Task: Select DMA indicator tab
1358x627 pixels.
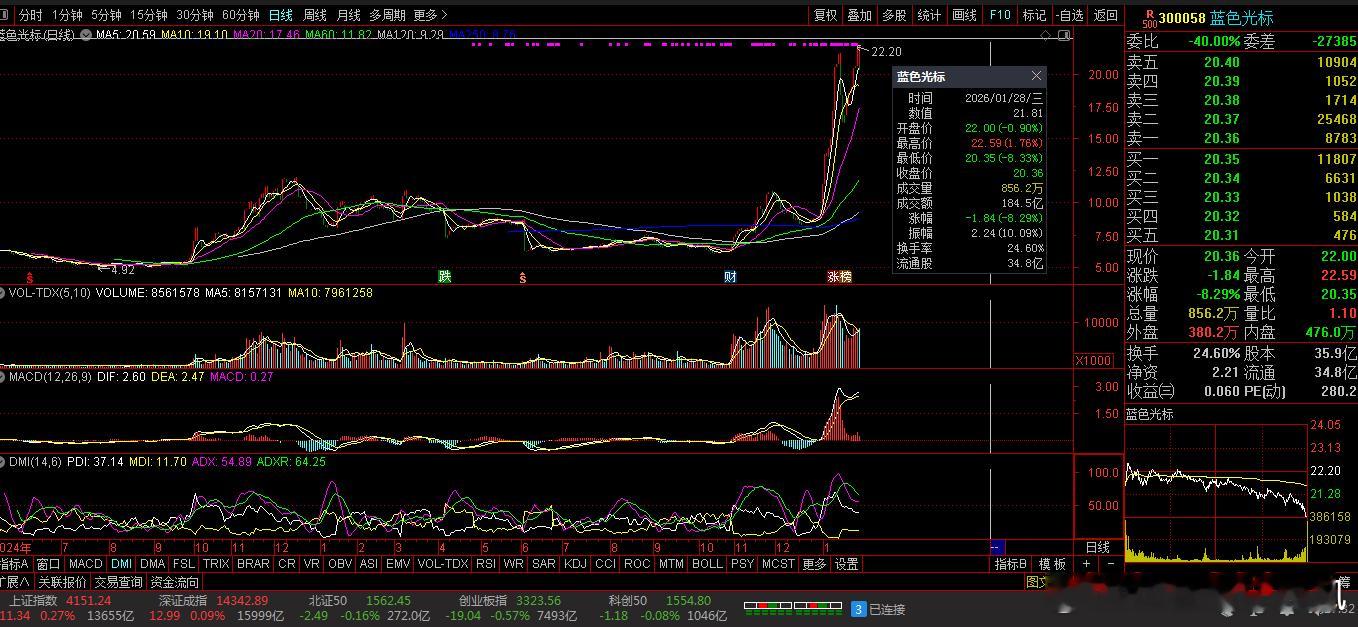Action: click(x=152, y=564)
